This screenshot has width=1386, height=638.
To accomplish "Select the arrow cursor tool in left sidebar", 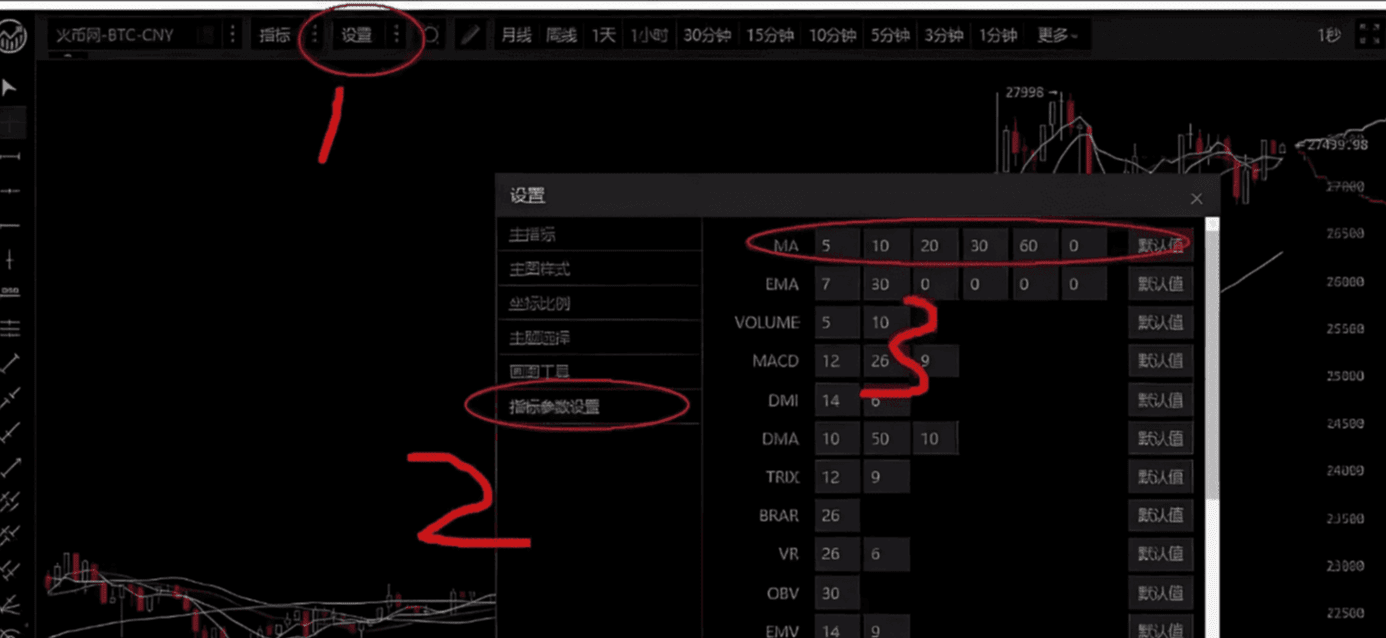I will [x=10, y=88].
